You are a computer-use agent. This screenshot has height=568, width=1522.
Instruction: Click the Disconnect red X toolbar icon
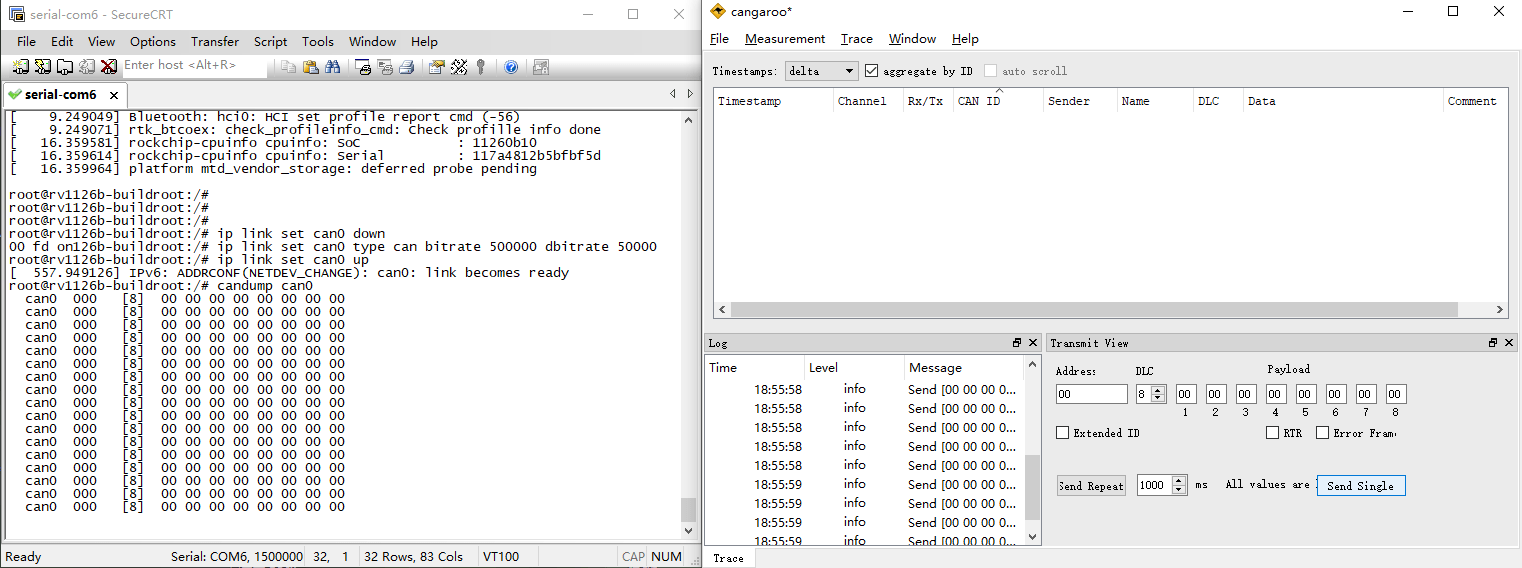(x=108, y=67)
